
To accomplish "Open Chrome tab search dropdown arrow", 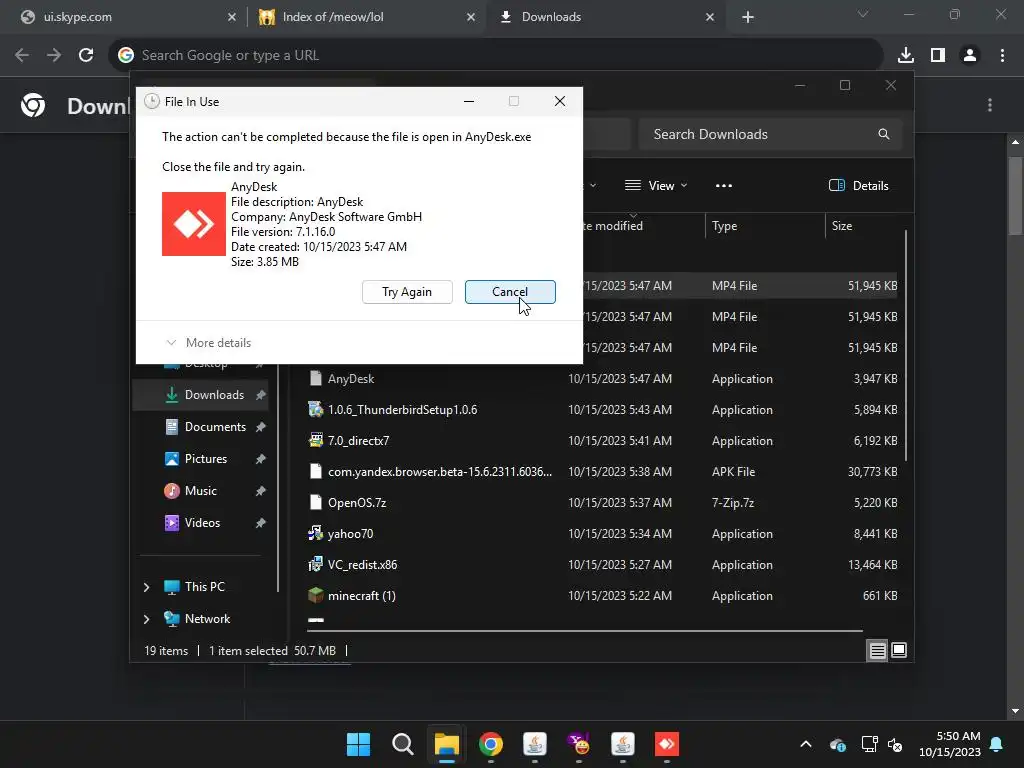I will click(863, 14).
